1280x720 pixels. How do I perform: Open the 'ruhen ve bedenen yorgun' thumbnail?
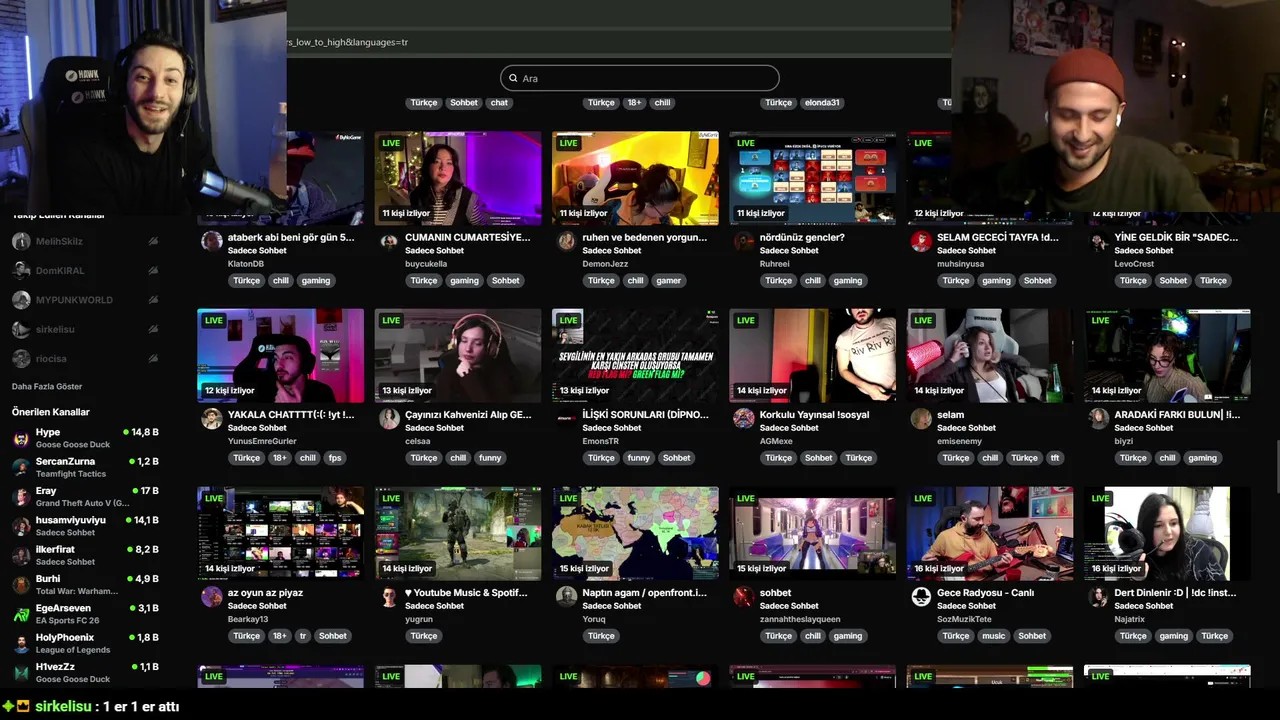[x=635, y=178]
